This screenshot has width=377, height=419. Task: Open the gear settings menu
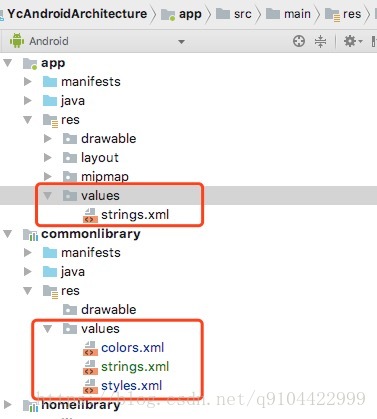[x=352, y=41]
